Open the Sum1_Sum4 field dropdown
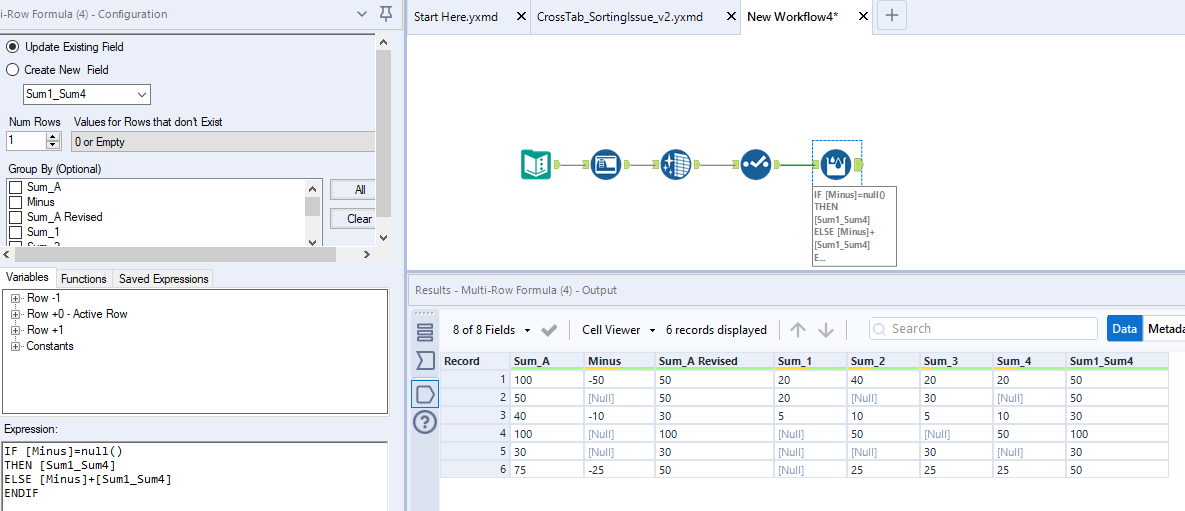This screenshot has height=511, width=1185. 141,94
